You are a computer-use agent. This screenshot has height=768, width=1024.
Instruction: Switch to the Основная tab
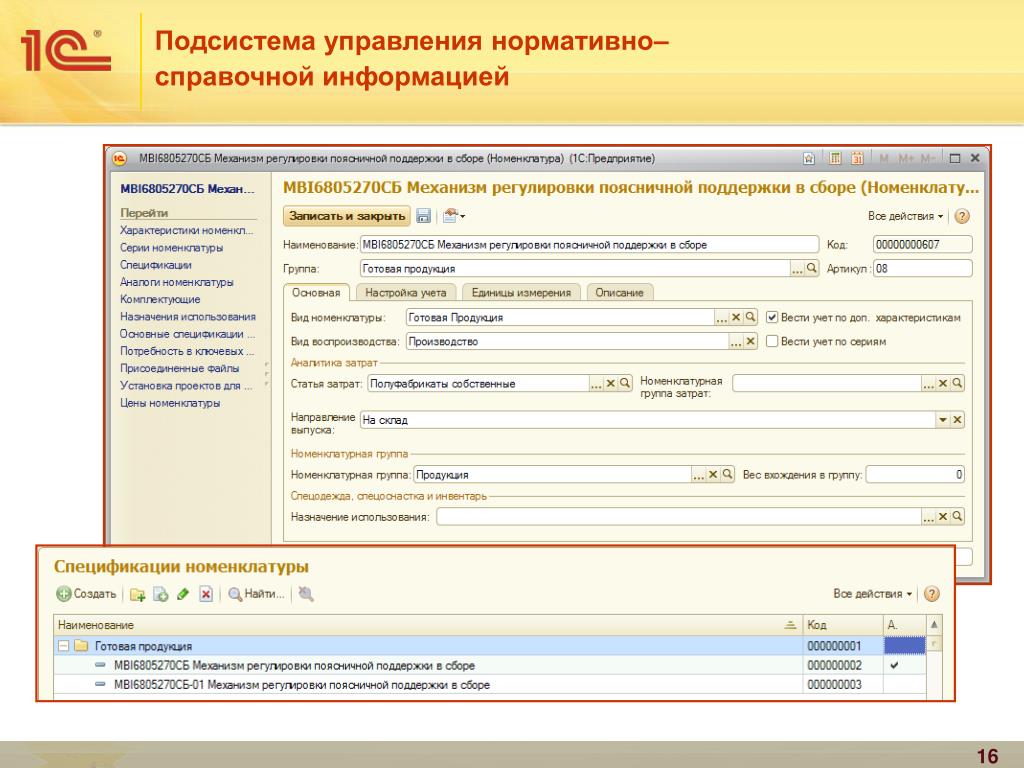(x=316, y=293)
